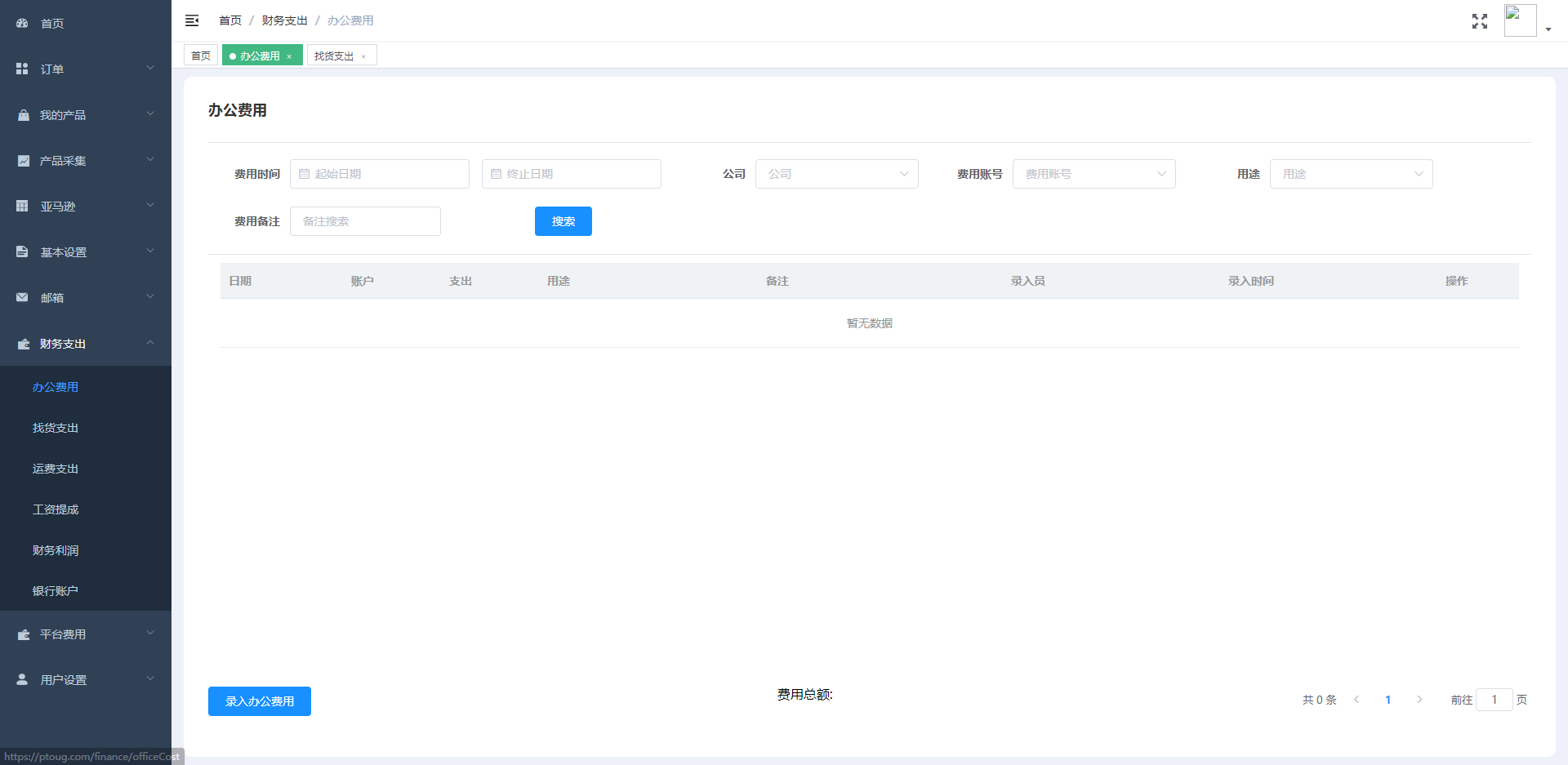The image size is (1568, 765).
Task: Close the 找货支出 tab
Action: point(363,56)
